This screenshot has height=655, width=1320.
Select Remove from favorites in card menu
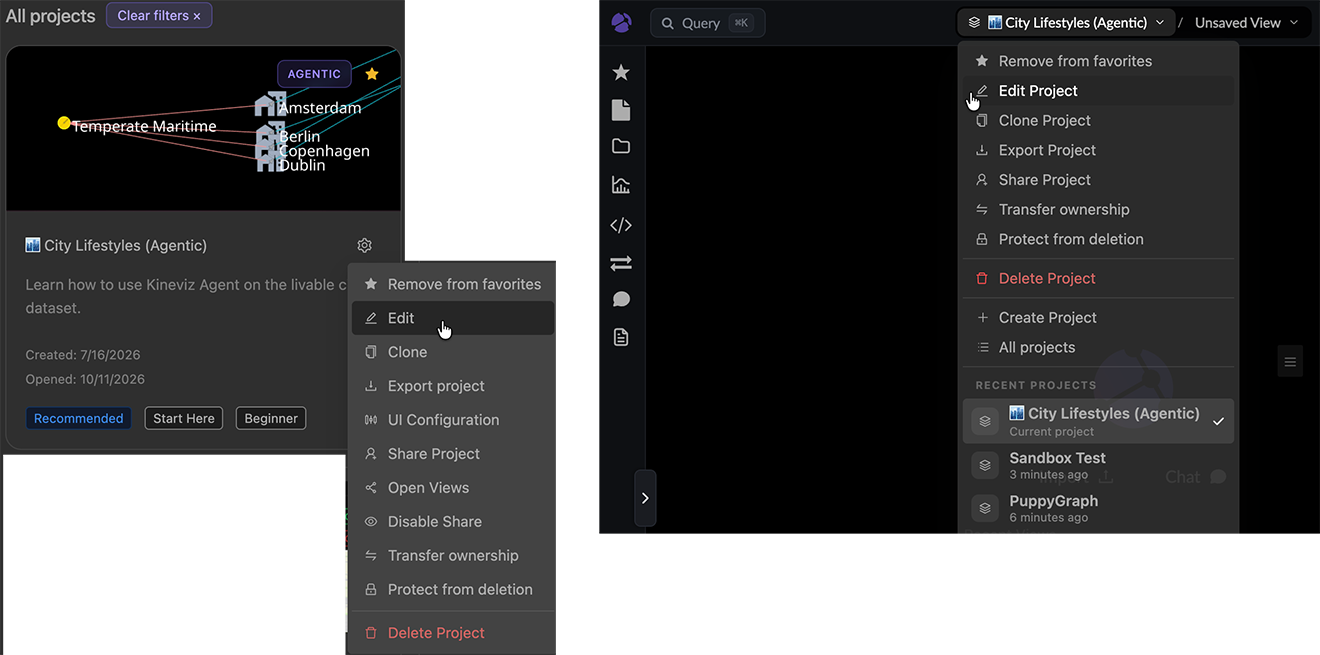[x=452, y=284]
